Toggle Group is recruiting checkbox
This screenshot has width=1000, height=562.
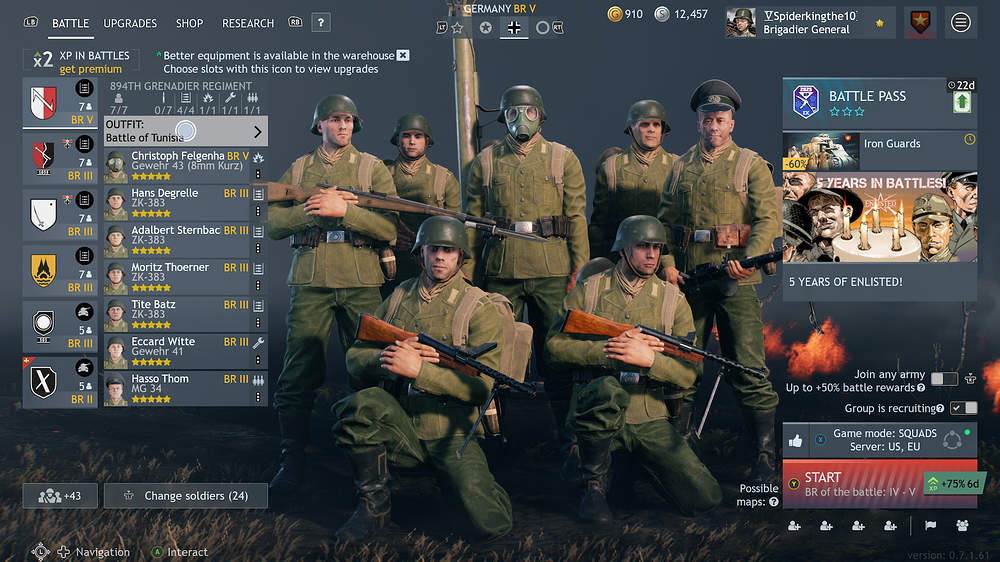[x=963, y=408]
